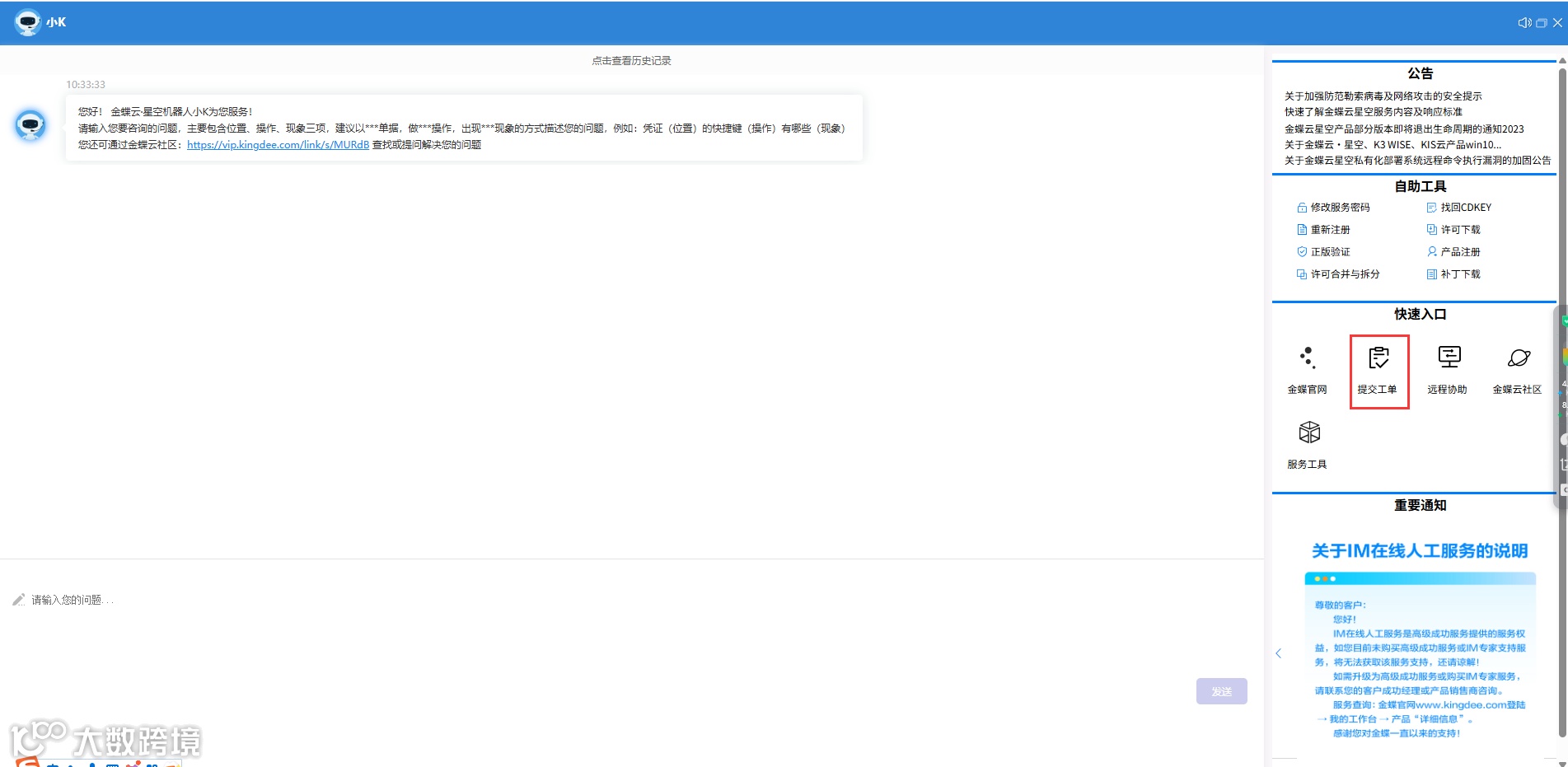Open the 提交工单 quick entry
The image size is (1568, 767).
(1378, 370)
